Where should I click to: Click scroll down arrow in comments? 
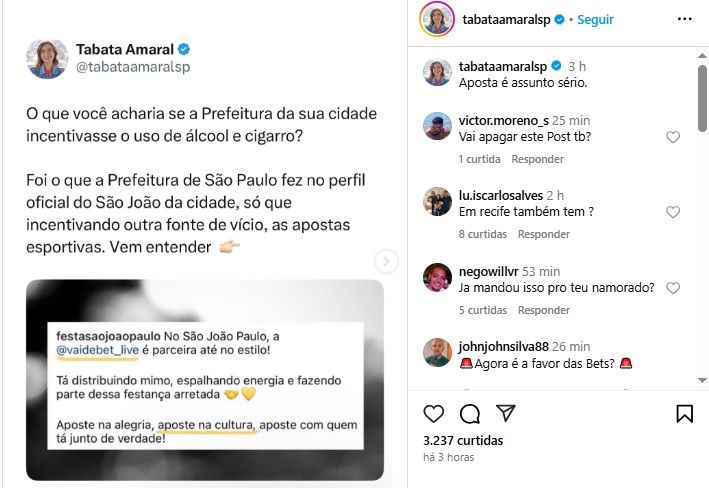[x=702, y=380]
